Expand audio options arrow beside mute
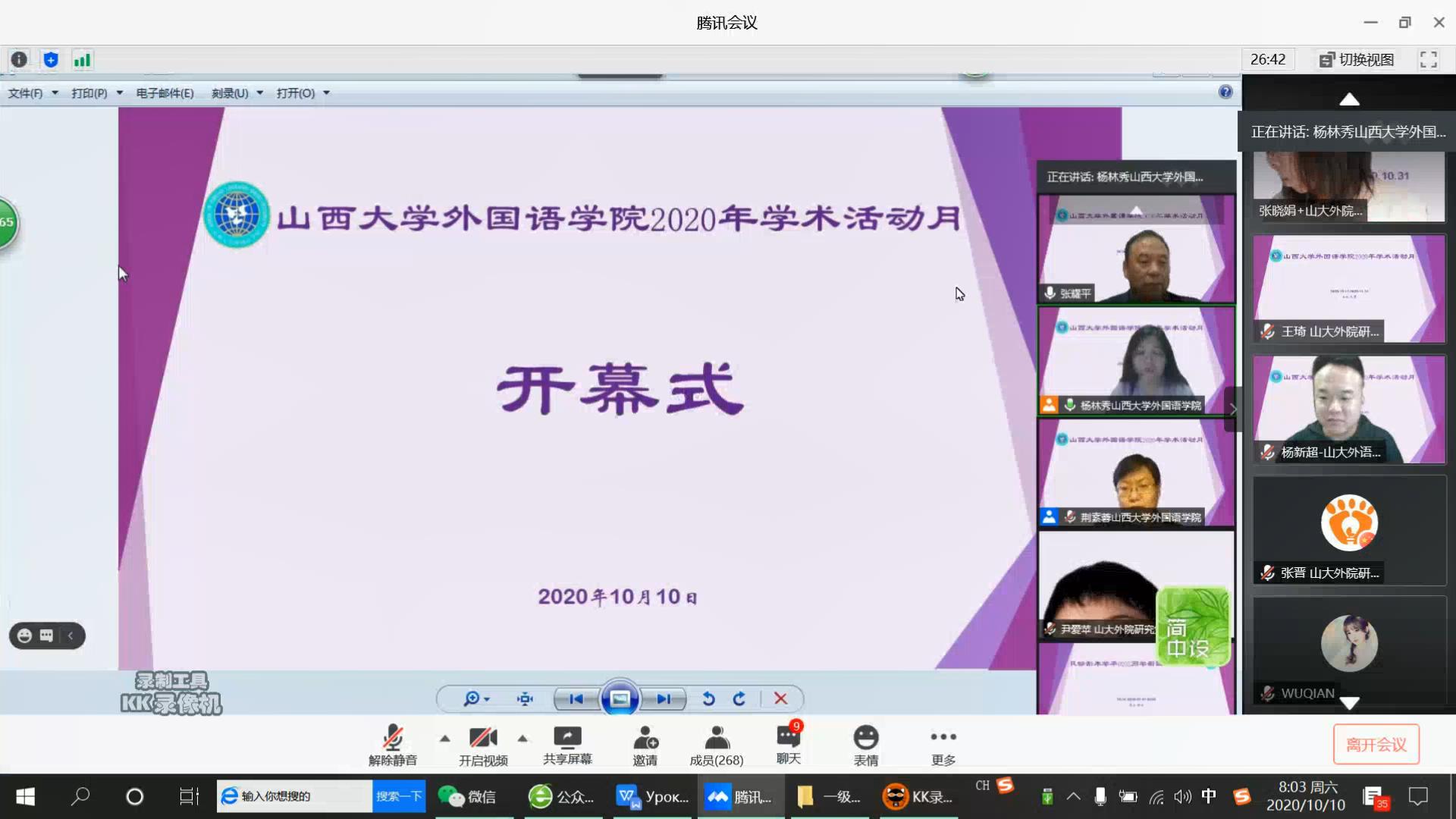1456x819 pixels. 445,738
